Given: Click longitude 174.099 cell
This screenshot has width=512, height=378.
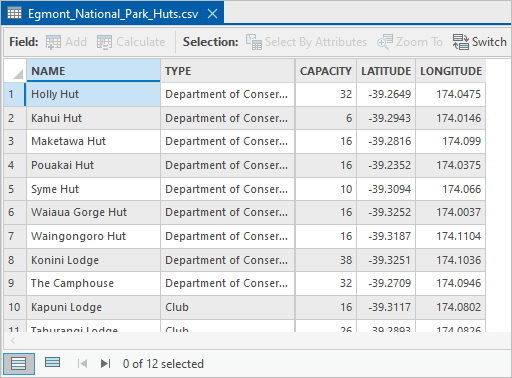Looking at the screenshot, I should pos(451,141).
